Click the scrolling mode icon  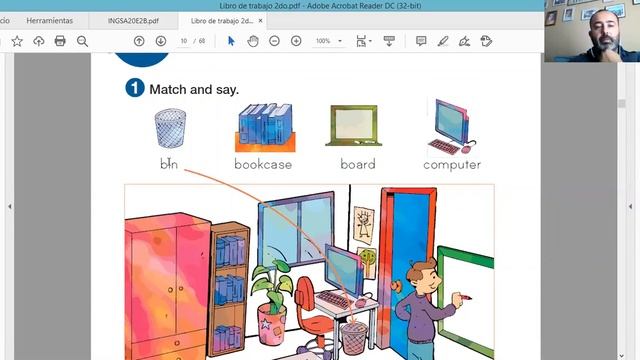(389, 41)
